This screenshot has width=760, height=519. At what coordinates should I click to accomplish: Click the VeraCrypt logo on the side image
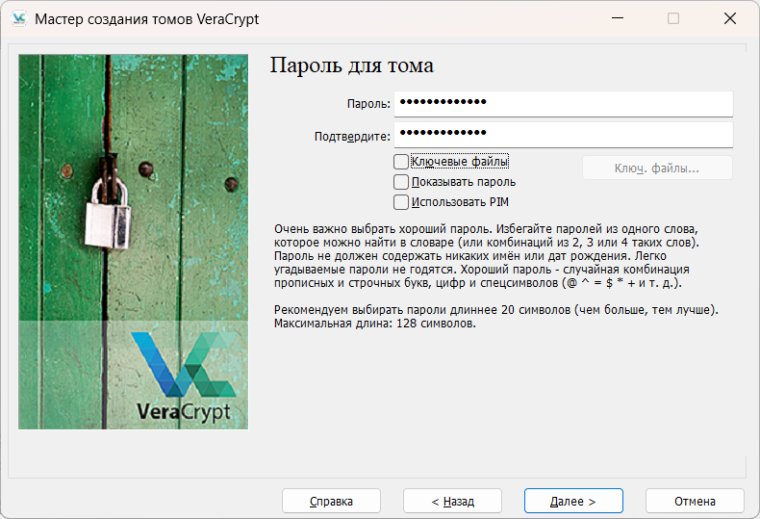pyautogui.click(x=183, y=378)
